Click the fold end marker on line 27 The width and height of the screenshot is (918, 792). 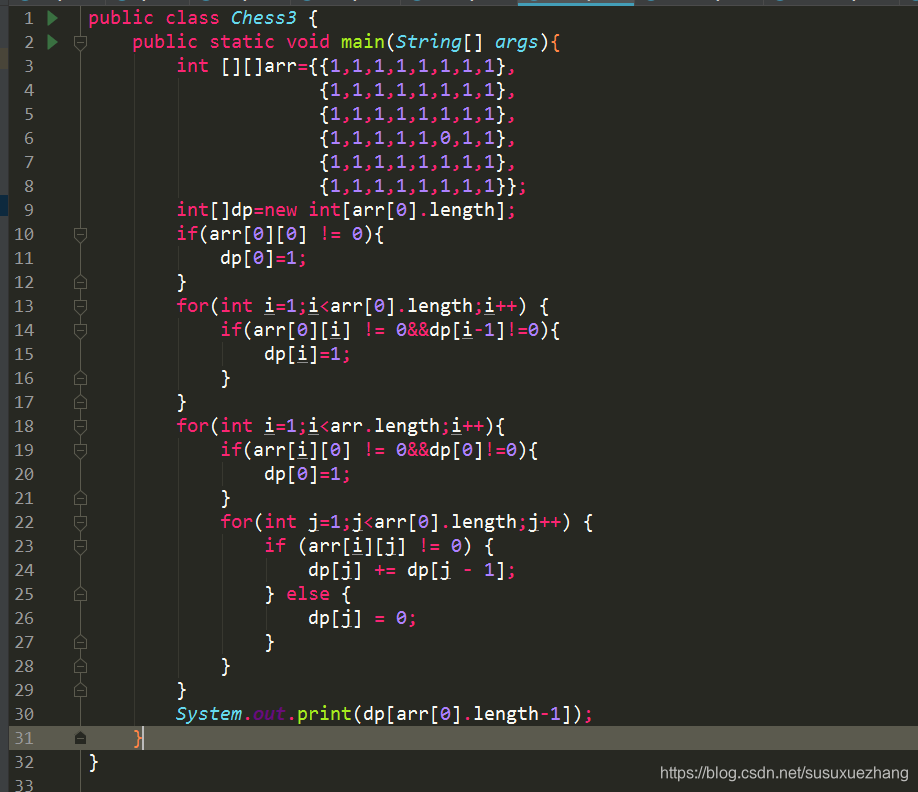(x=81, y=643)
